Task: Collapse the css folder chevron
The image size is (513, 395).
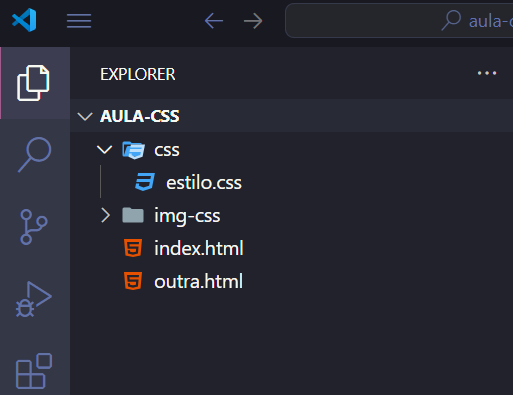Action: [105, 150]
